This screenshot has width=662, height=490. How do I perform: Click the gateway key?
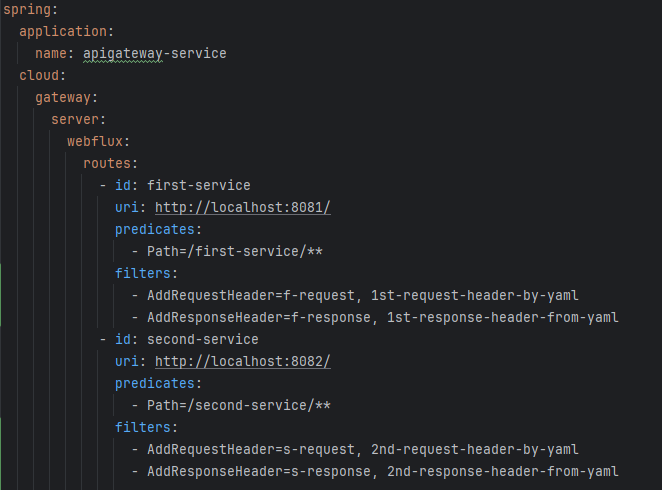63,97
